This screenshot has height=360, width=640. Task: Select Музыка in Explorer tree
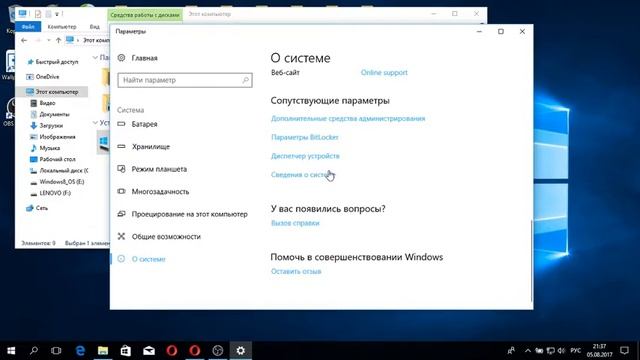[50, 148]
